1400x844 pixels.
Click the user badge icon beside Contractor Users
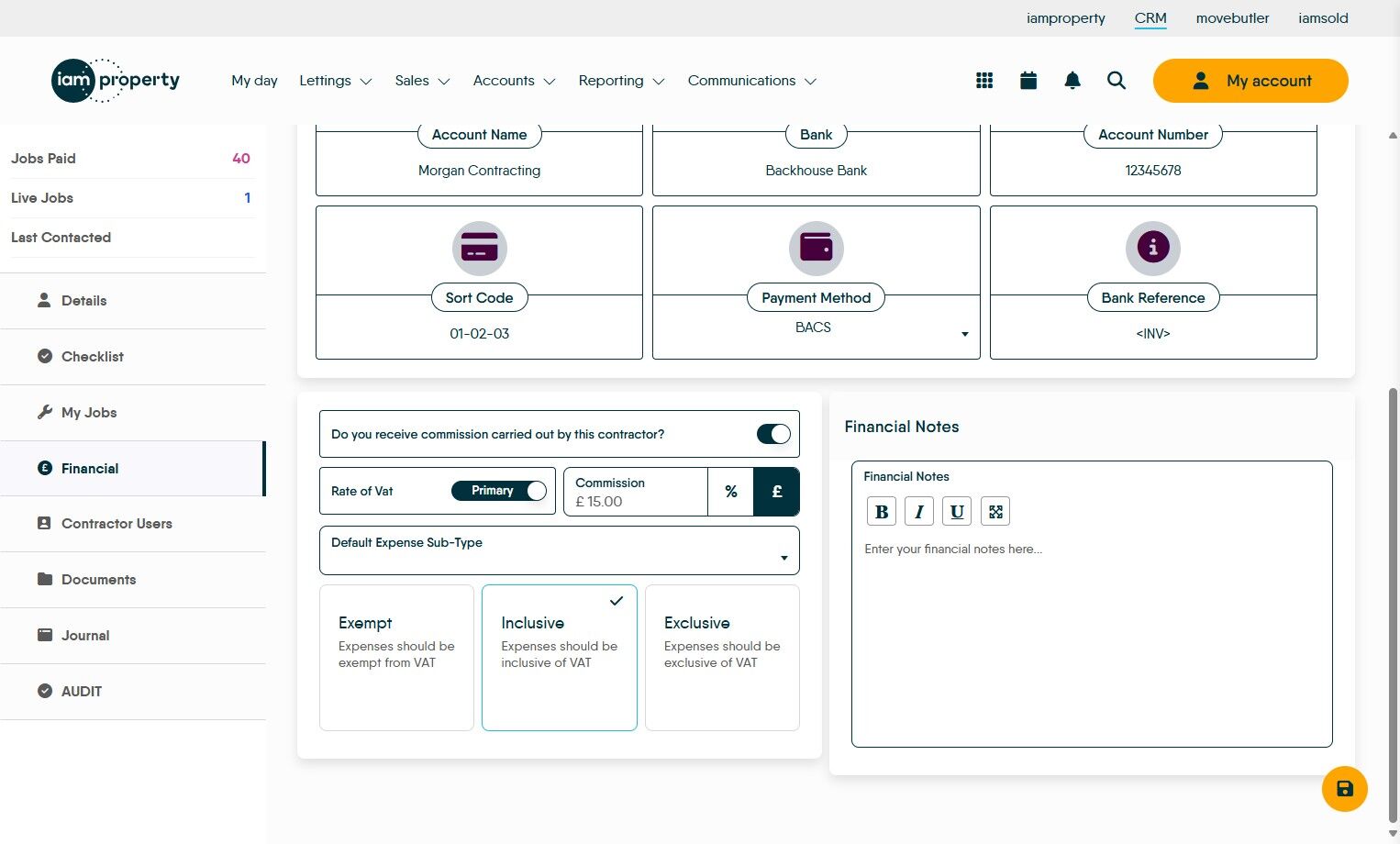tap(44, 523)
